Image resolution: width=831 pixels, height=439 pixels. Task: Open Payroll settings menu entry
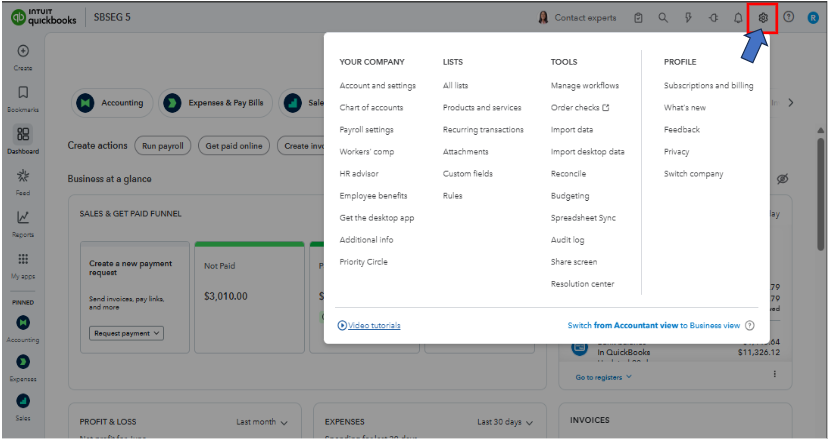click(366, 130)
